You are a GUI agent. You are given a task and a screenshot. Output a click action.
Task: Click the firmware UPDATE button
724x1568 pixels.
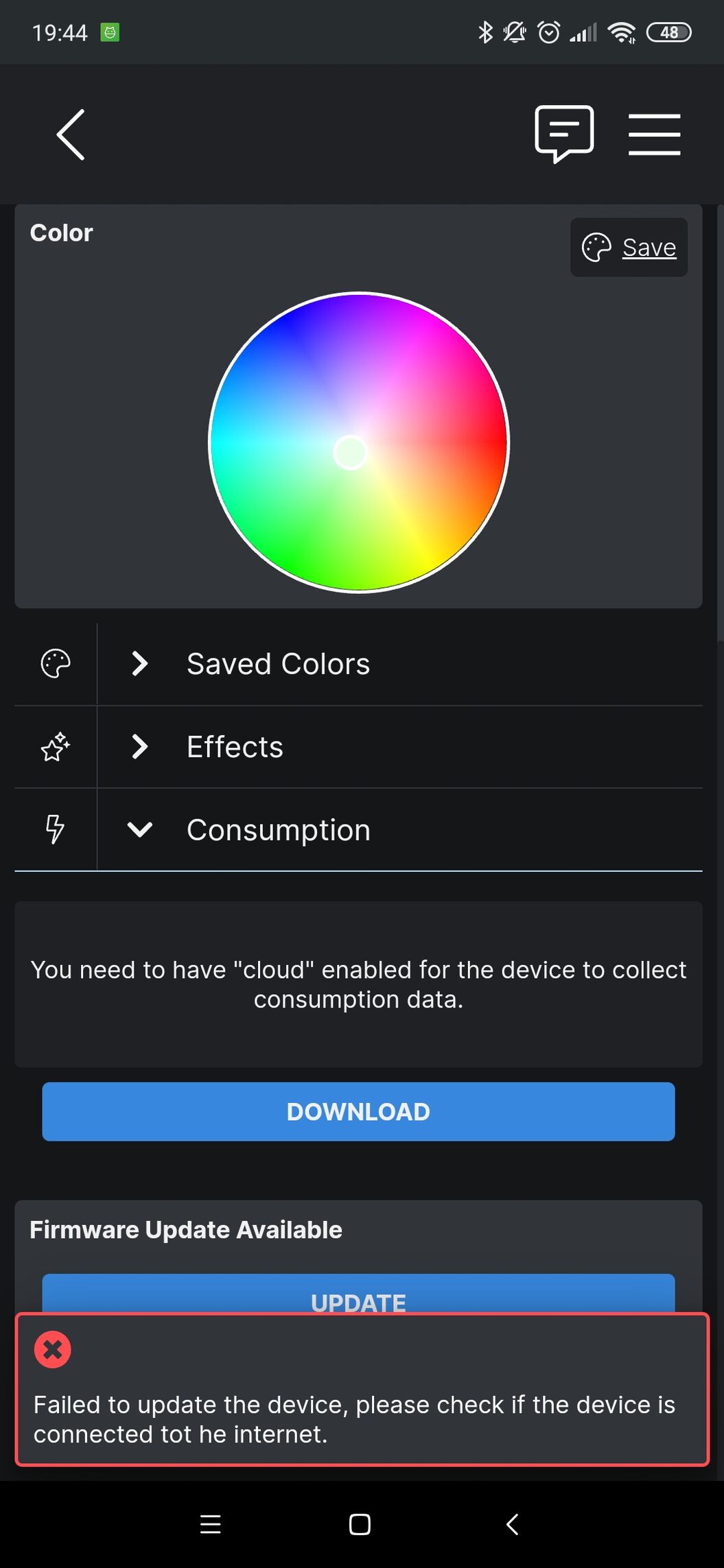coord(358,1295)
